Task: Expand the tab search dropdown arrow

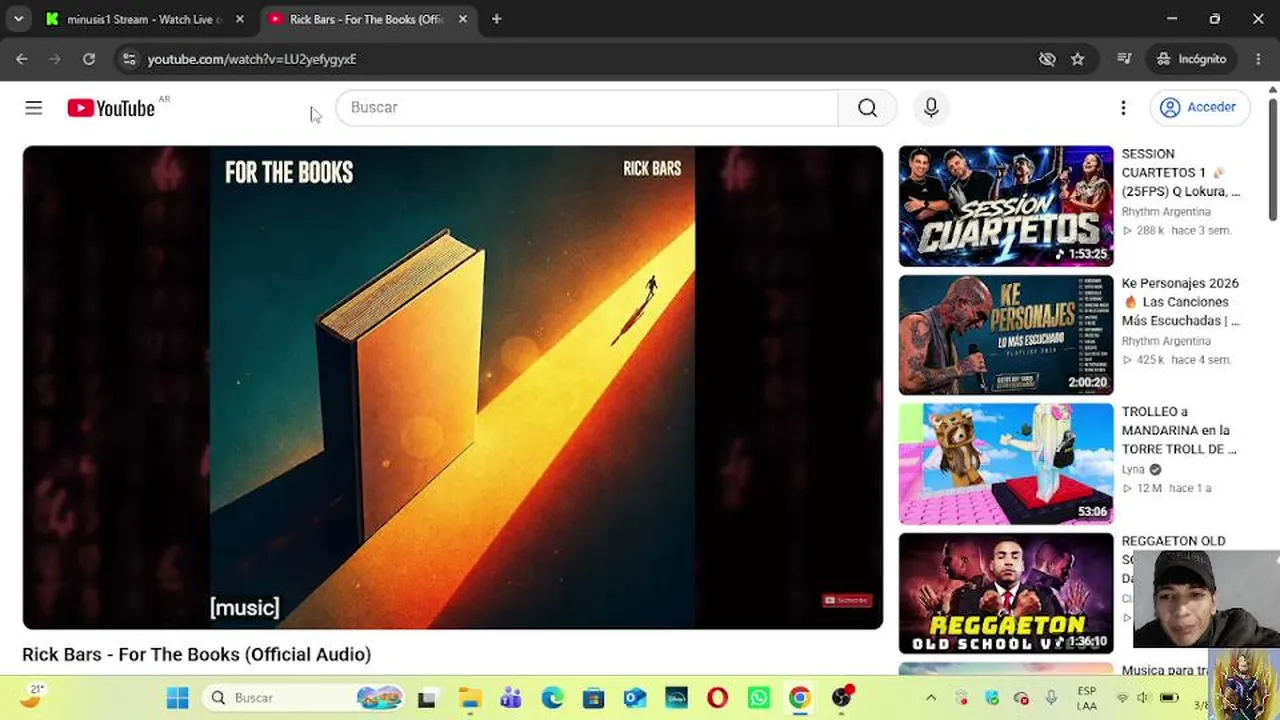Action: (18, 19)
